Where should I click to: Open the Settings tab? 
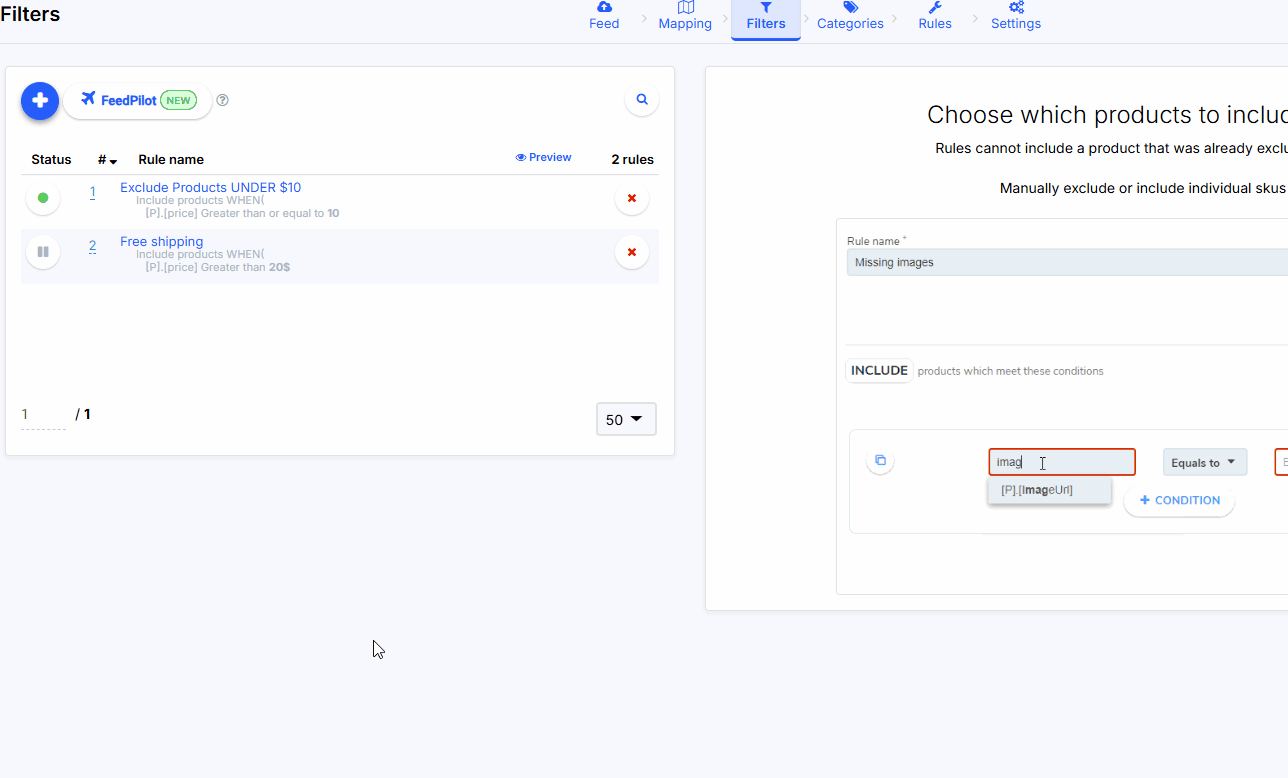click(x=1015, y=16)
